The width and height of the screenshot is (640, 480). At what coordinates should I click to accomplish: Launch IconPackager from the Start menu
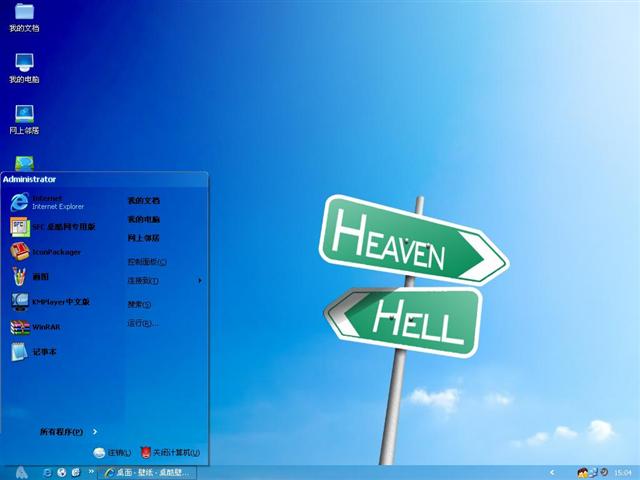coord(46,252)
